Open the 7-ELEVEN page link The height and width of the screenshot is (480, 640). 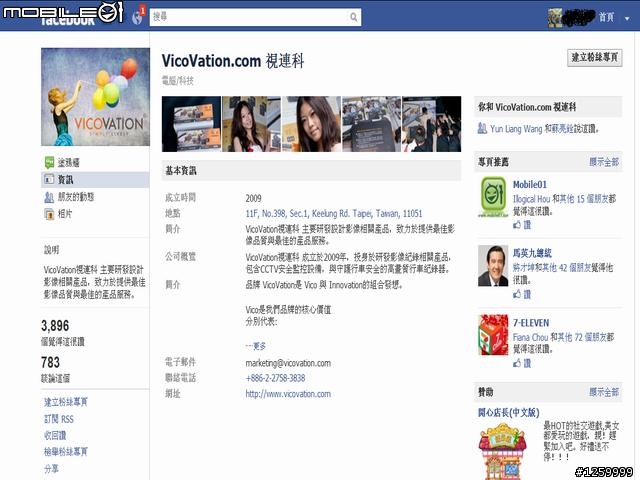click(531, 323)
